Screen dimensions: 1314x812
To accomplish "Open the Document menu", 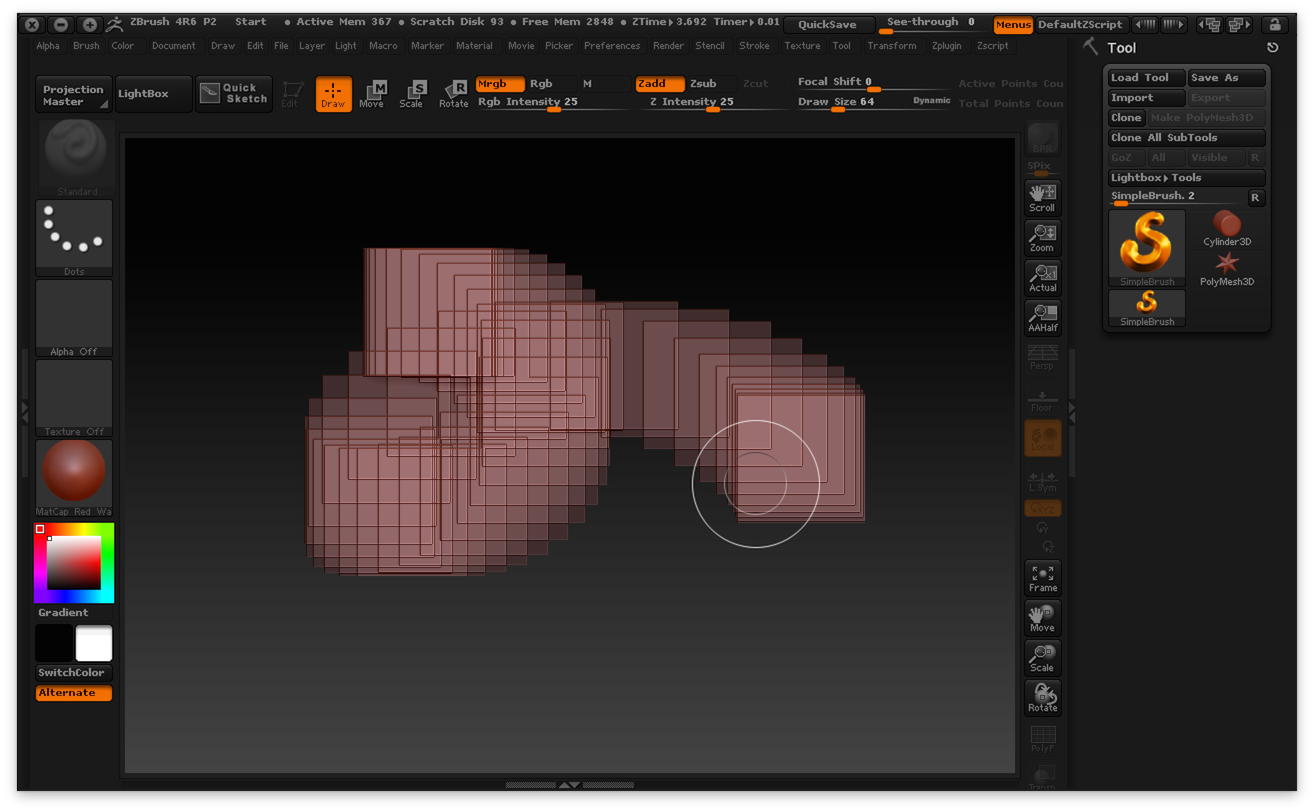I will click(x=174, y=46).
